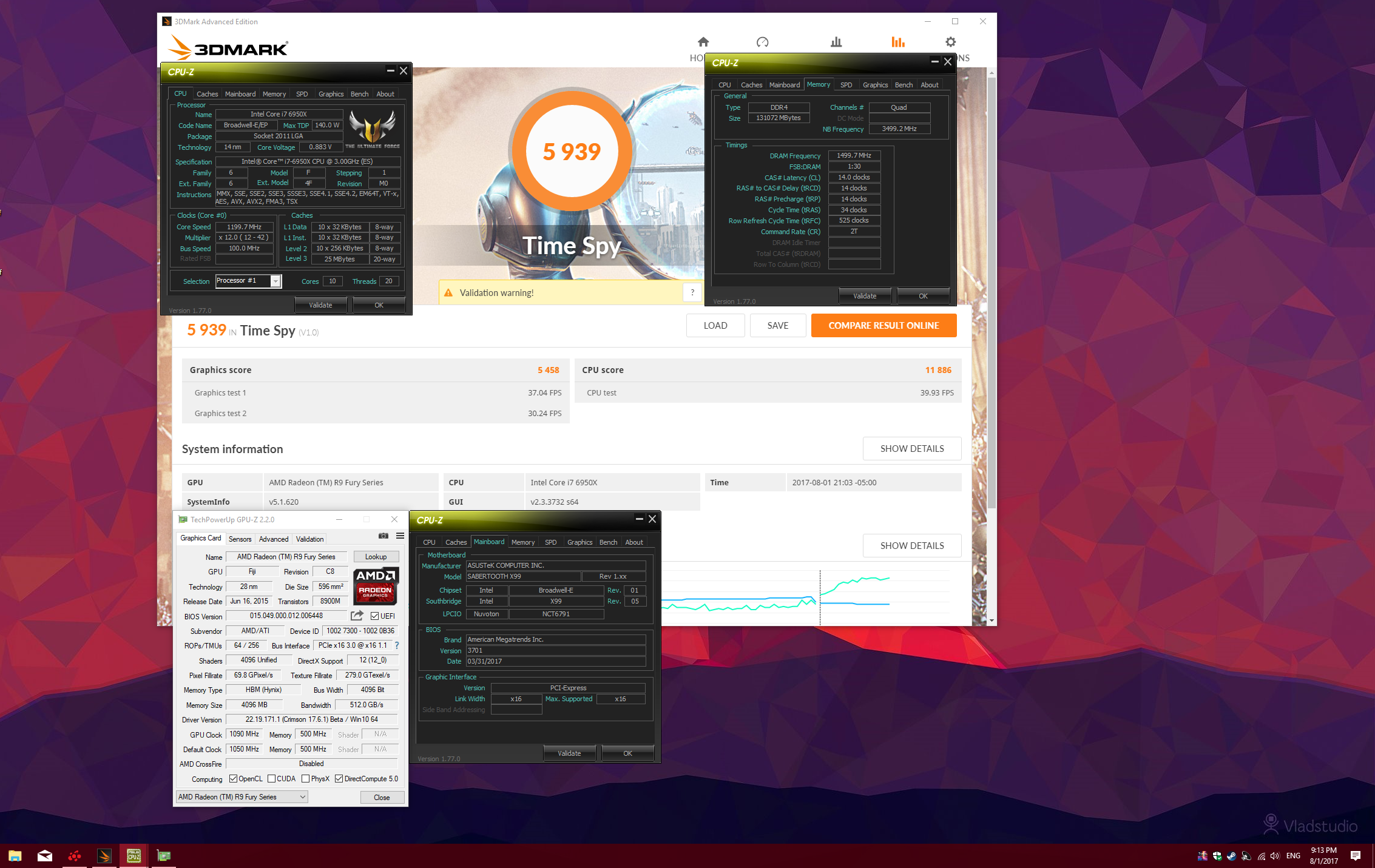This screenshot has width=1375, height=868.
Task: Open AMD Radeon R9 Fury Series GPU dropdown
Action: (x=242, y=797)
